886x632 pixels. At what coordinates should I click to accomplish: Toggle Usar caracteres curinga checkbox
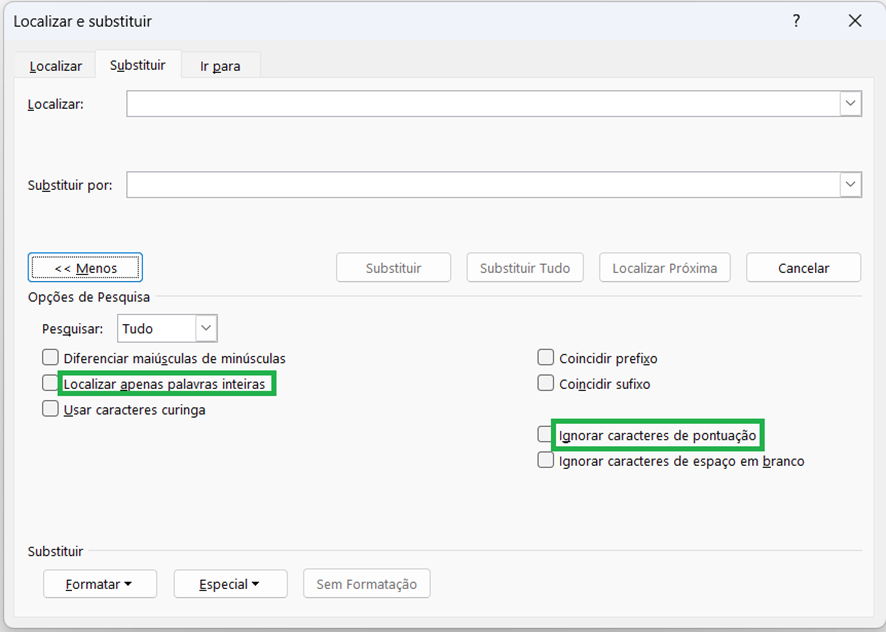tap(51, 409)
